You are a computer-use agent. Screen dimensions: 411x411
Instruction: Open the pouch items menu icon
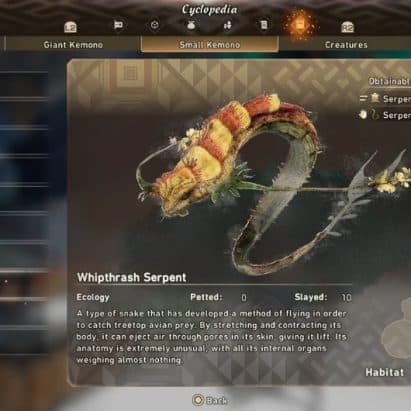click(x=191, y=25)
